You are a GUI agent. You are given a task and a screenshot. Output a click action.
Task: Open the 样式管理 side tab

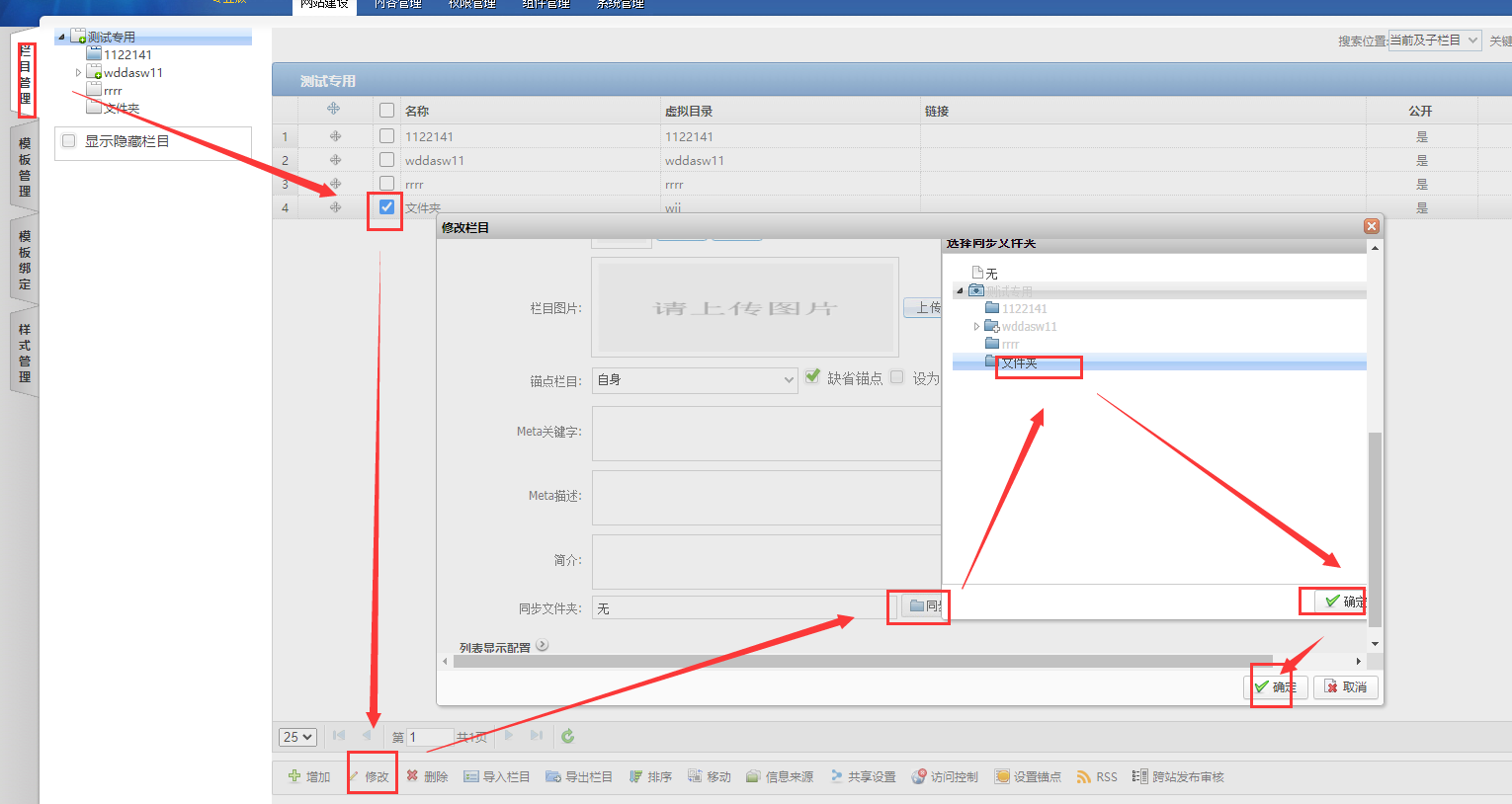pyautogui.click(x=25, y=353)
